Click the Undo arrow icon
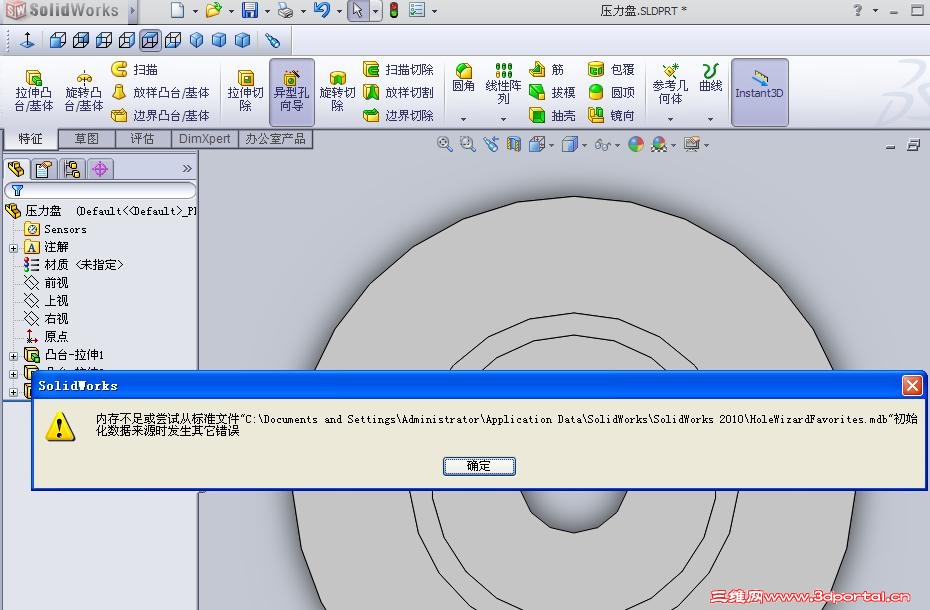The image size is (930, 610). click(x=321, y=10)
